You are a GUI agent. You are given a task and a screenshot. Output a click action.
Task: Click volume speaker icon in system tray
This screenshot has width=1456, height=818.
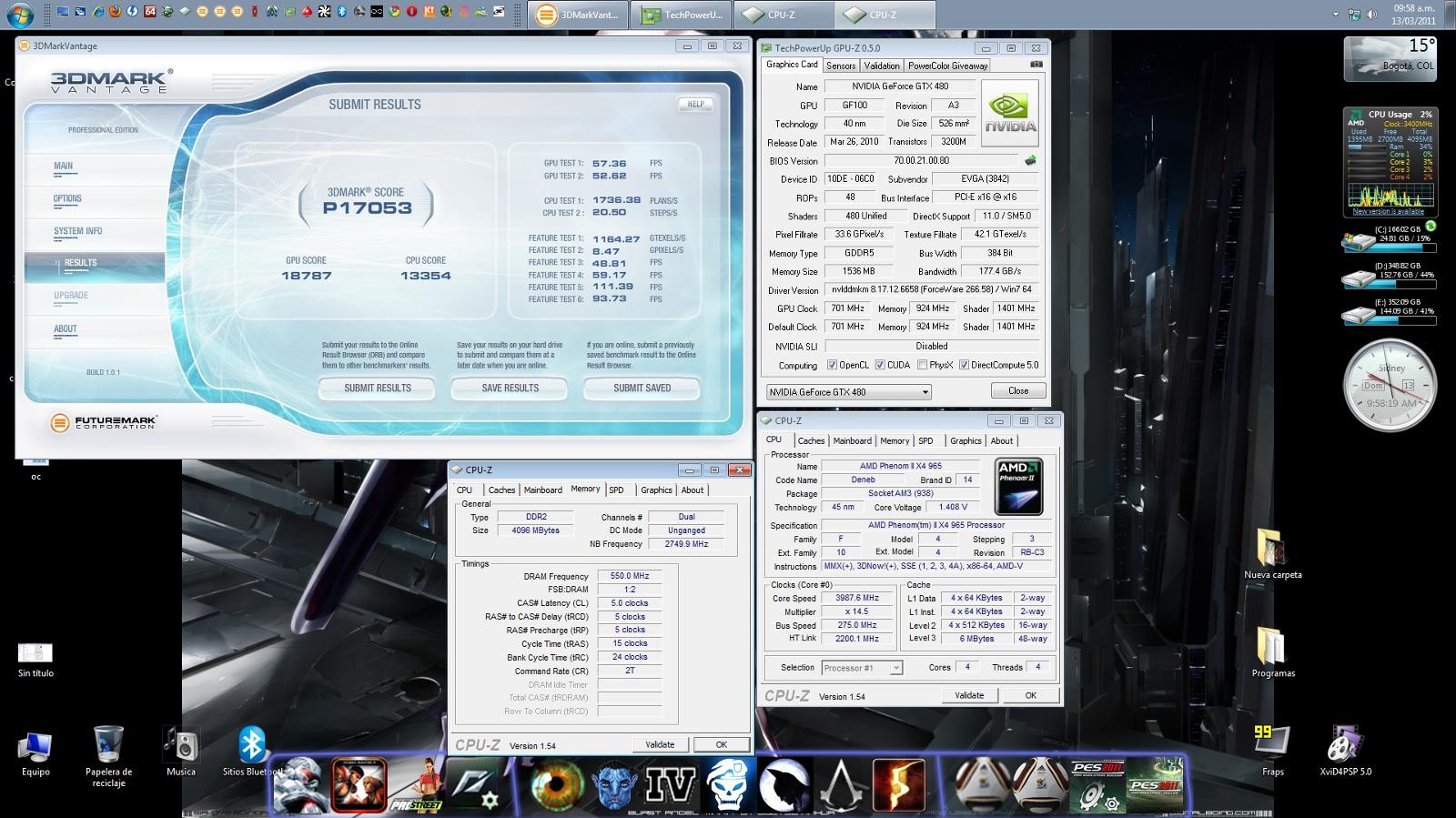pyautogui.click(x=1372, y=15)
